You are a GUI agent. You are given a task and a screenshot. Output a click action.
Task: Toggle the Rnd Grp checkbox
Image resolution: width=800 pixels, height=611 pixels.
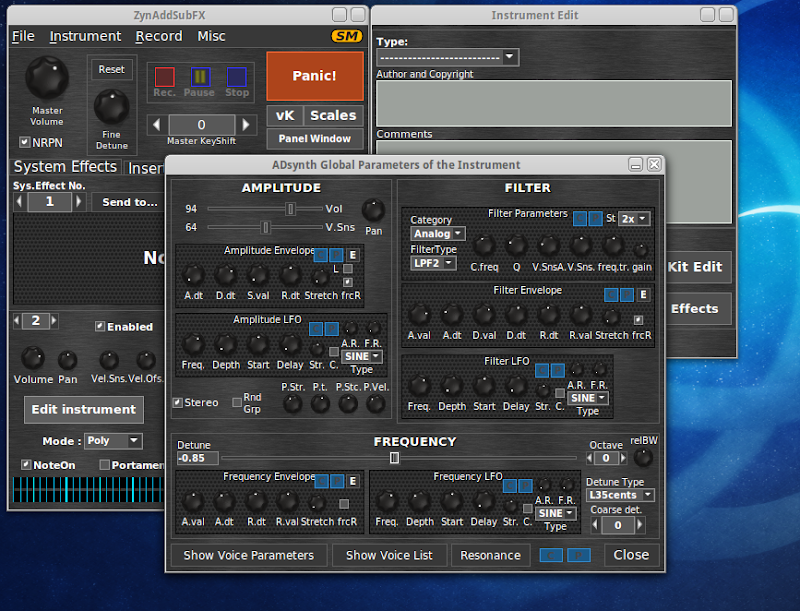coord(236,403)
